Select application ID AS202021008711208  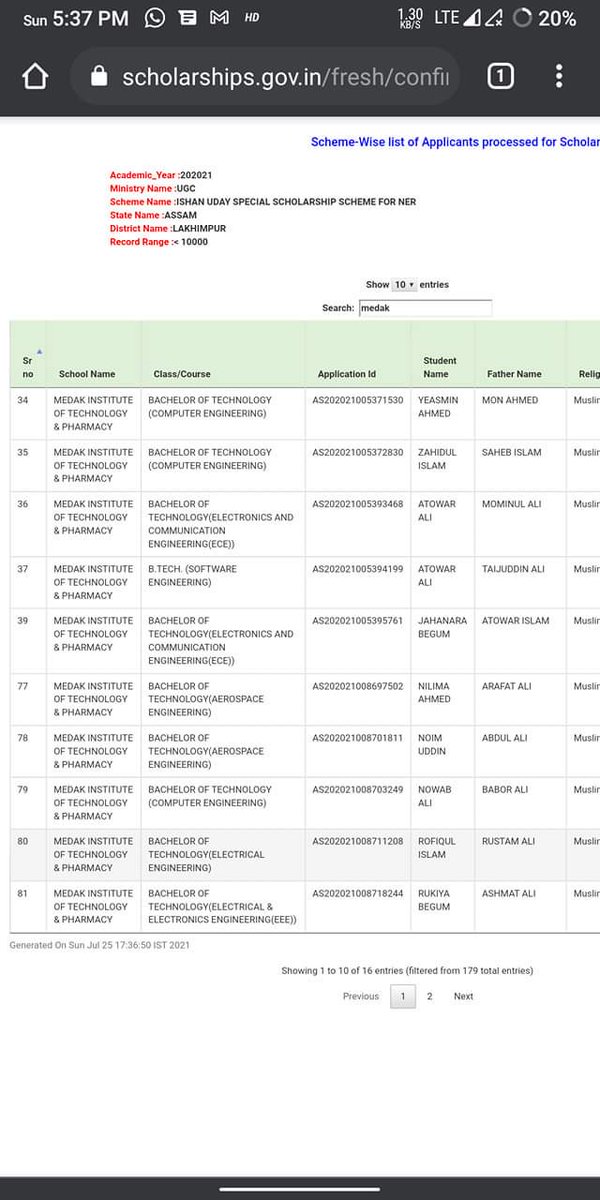pos(358,842)
